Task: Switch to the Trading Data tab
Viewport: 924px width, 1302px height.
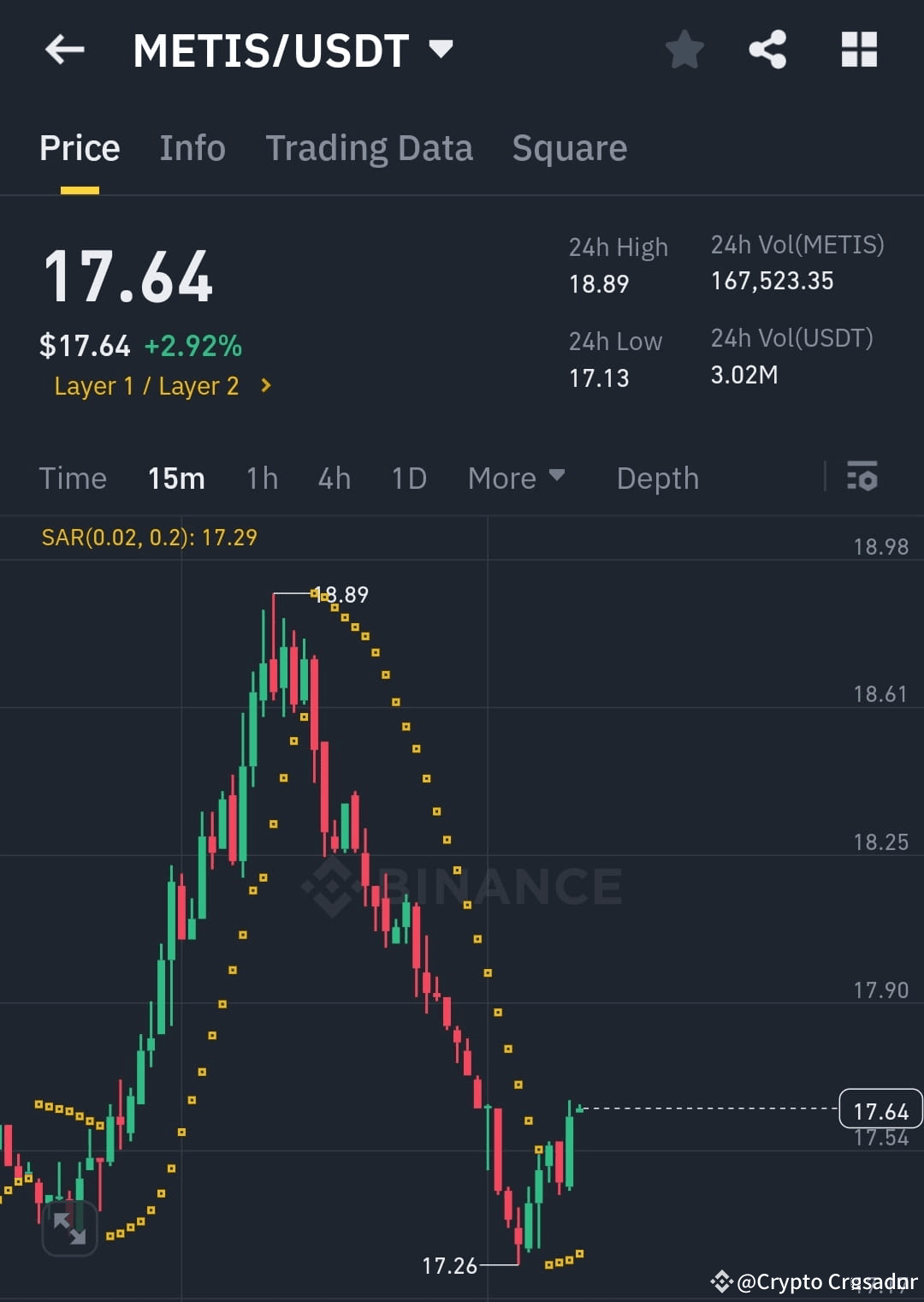Action: (370, 147)
